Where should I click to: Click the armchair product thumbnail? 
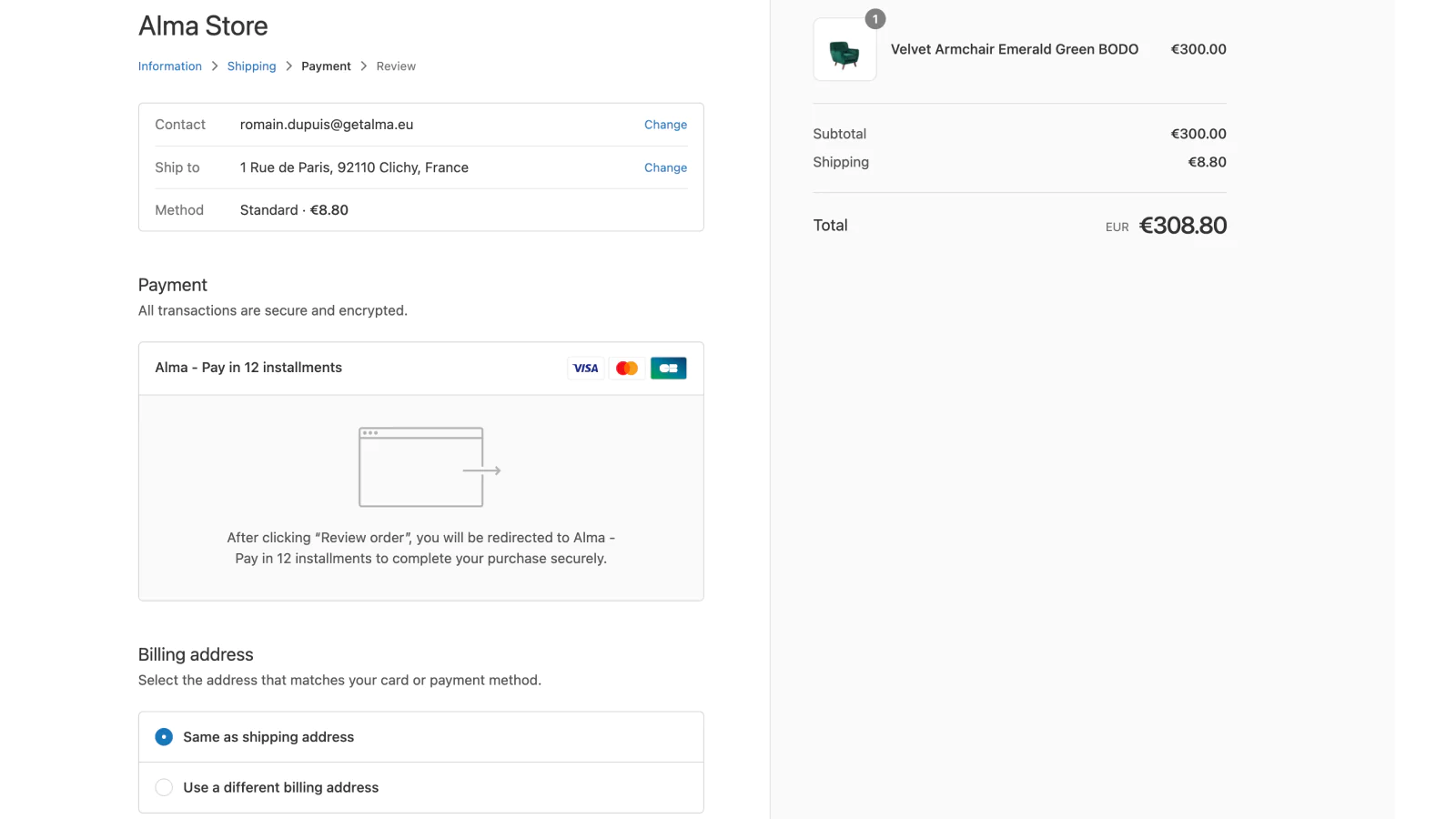[844, 50]
